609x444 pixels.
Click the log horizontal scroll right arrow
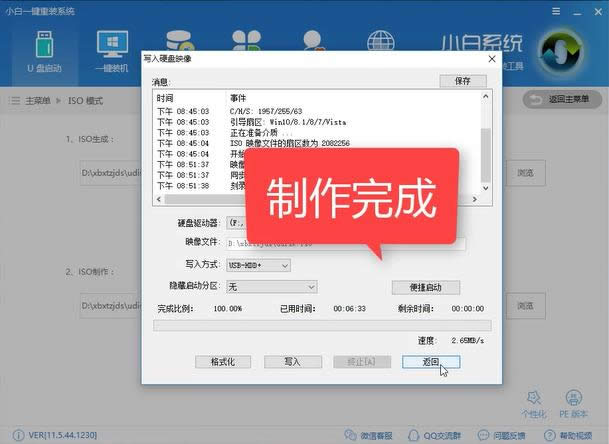tap(475, 199)
